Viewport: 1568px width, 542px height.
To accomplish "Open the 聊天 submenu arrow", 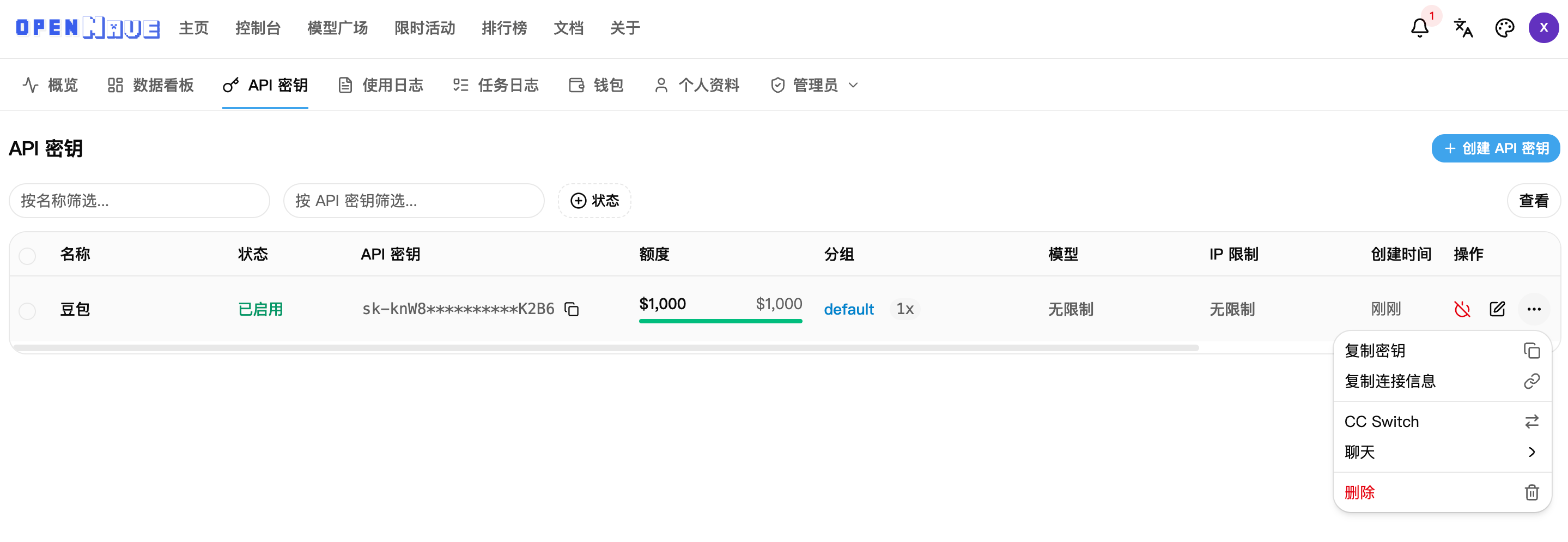I will [1531, 452].
